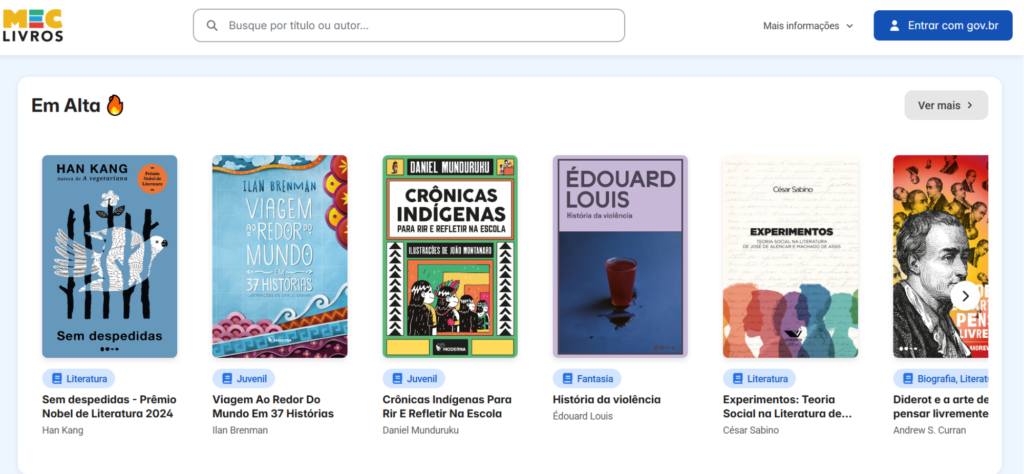
Task: Click the user icon on gov.br button
Action: point(894,26)
